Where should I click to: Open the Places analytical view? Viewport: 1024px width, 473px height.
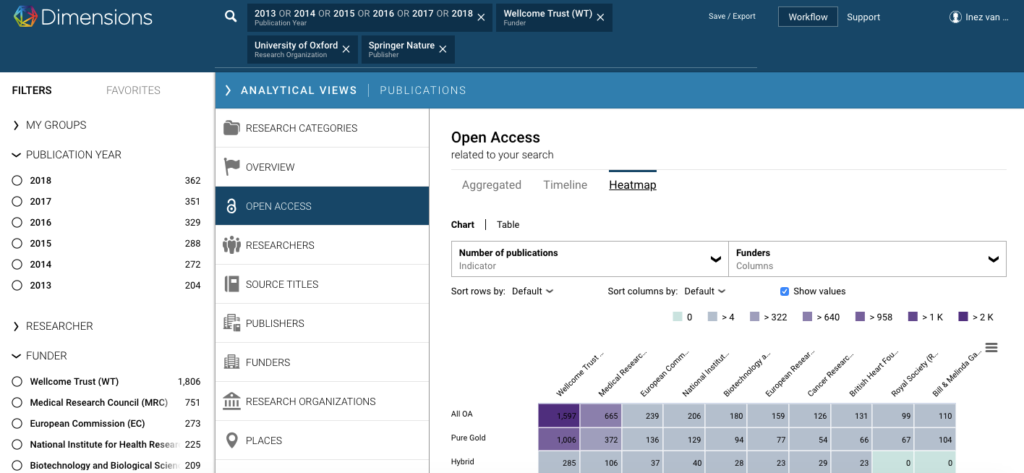pos(322,440)
